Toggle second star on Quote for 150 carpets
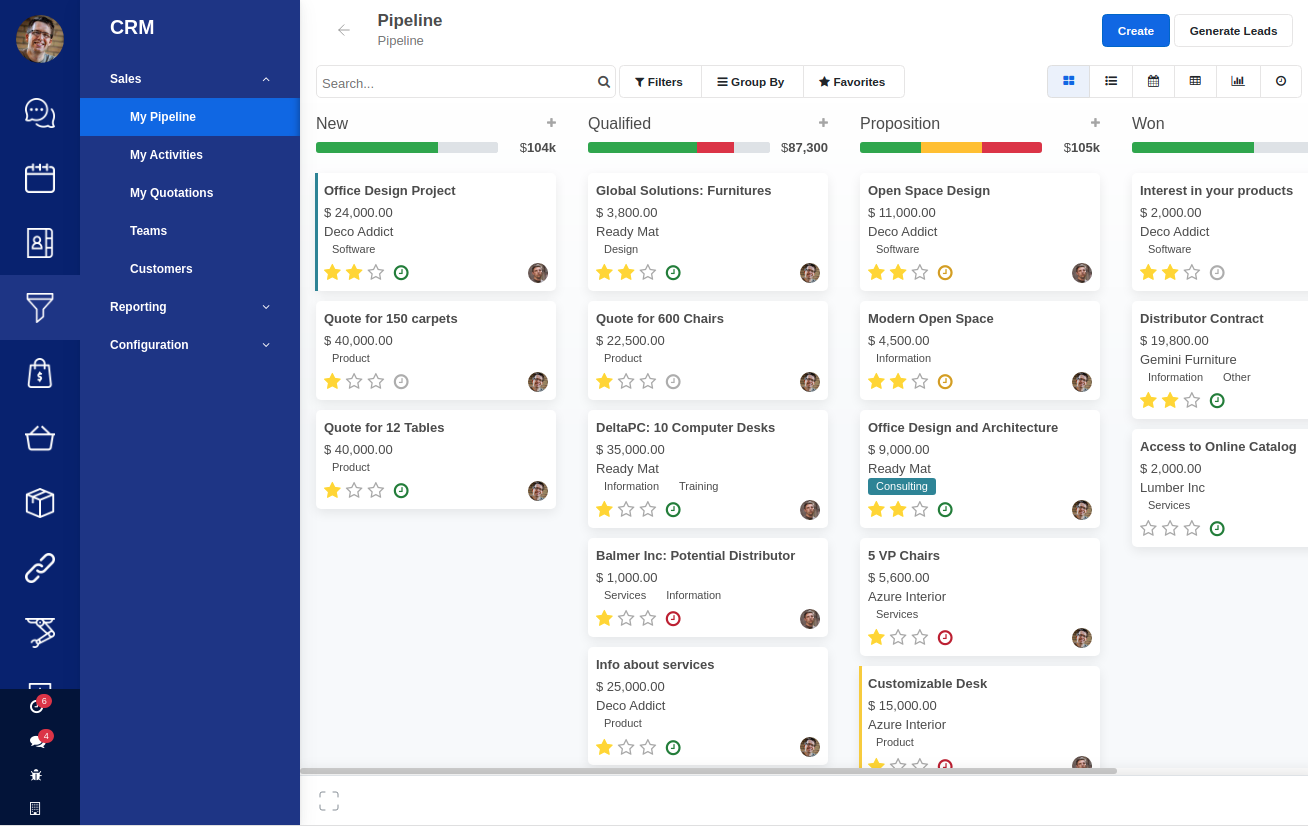This screenshot has height=826, width=1308. tap(354, 381)
